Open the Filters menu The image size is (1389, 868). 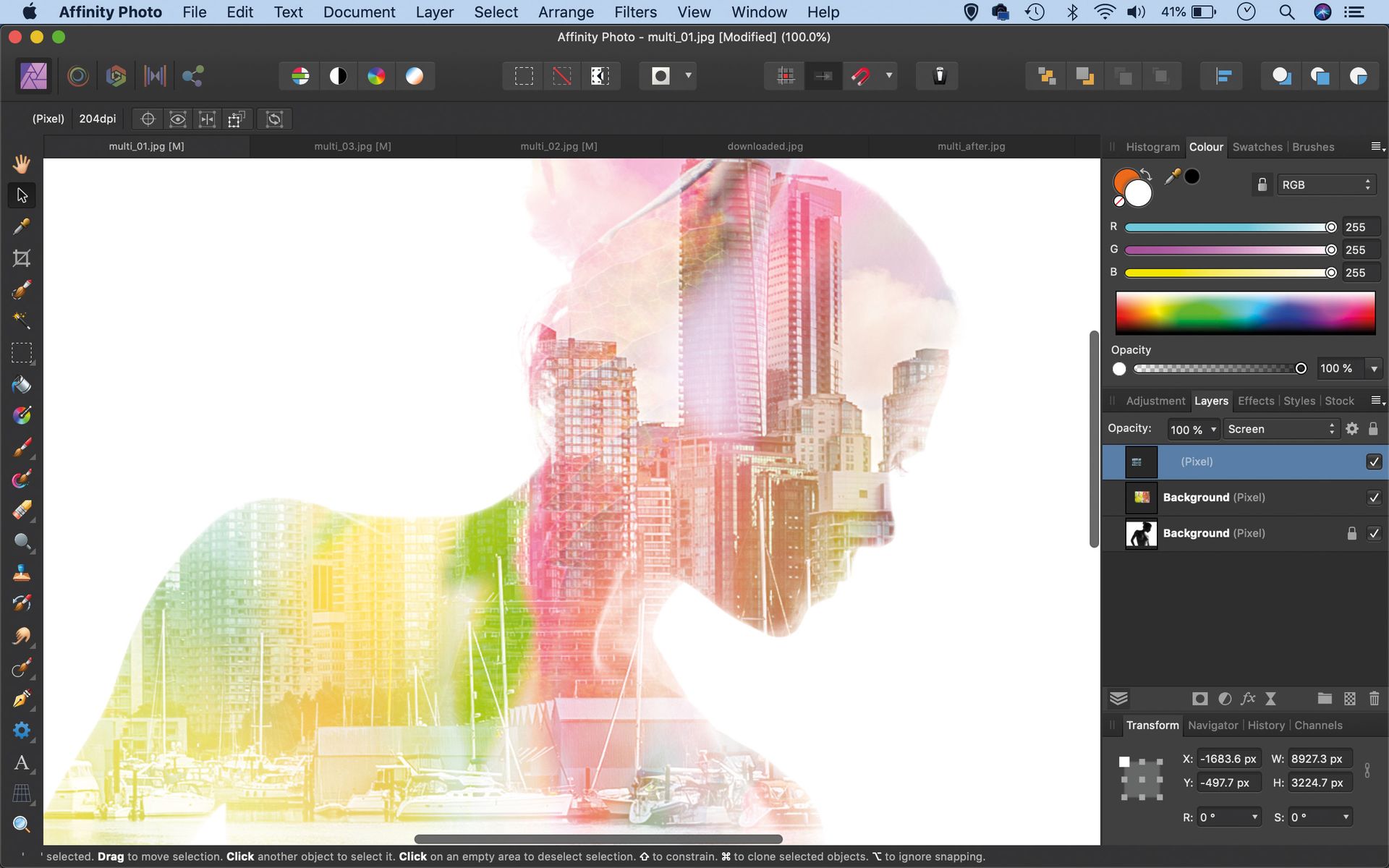click(634, 12)
